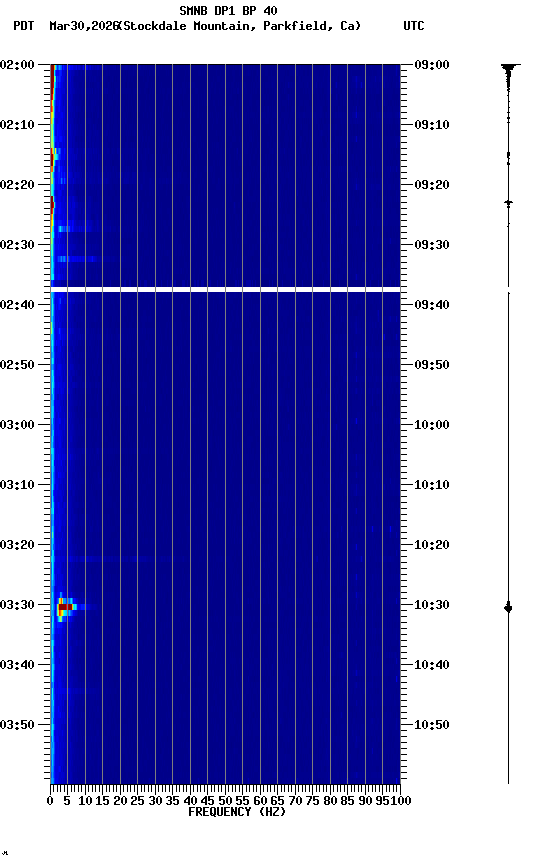Click the 10:20 UTC time label
The width and height of the screenshot is (552, 864).
[432, 545]
